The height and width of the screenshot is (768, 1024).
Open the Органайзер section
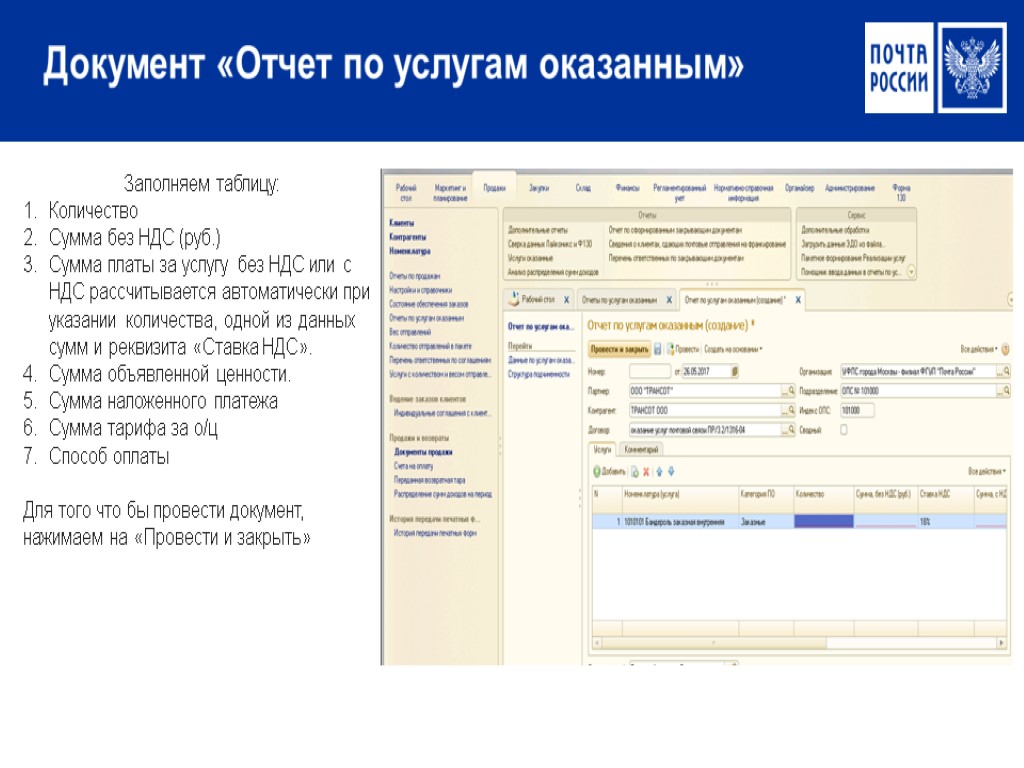(x=799, y=188)
